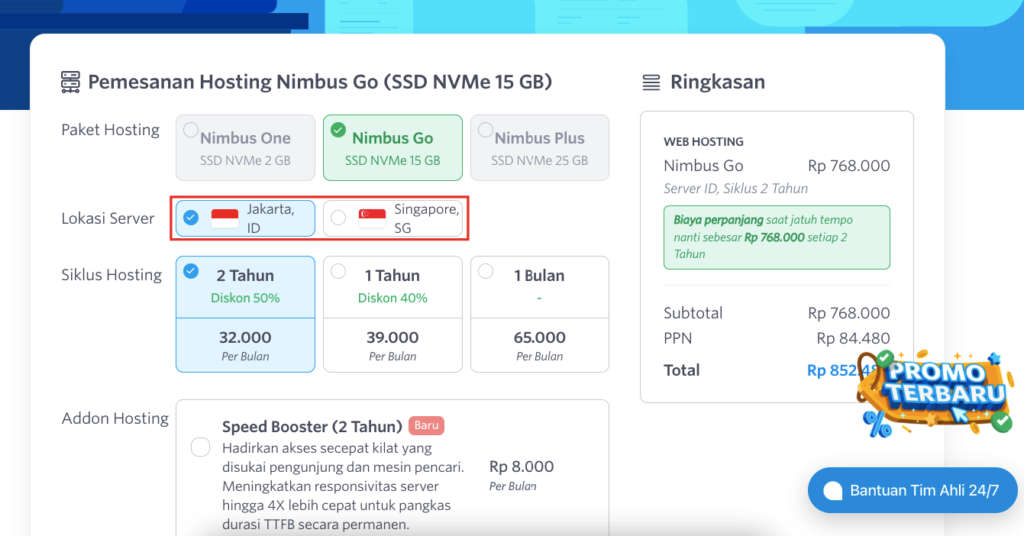Click the chat bubble icon in help button
1024x536 pixels.
point(833,491)
